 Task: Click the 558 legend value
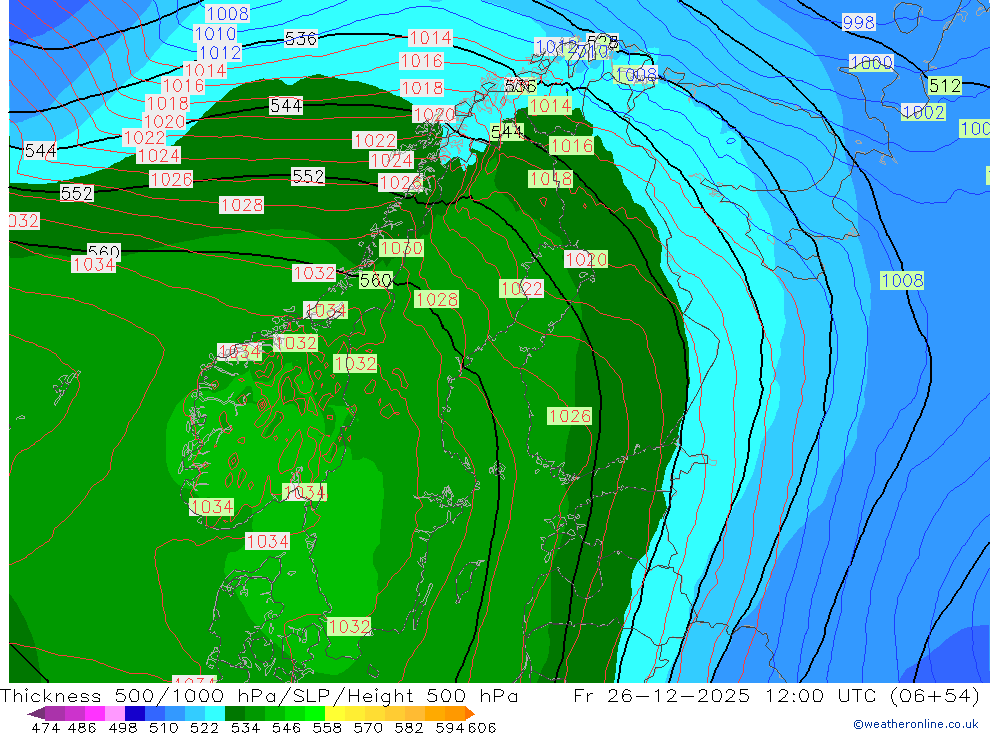click(x=327, y=727)
